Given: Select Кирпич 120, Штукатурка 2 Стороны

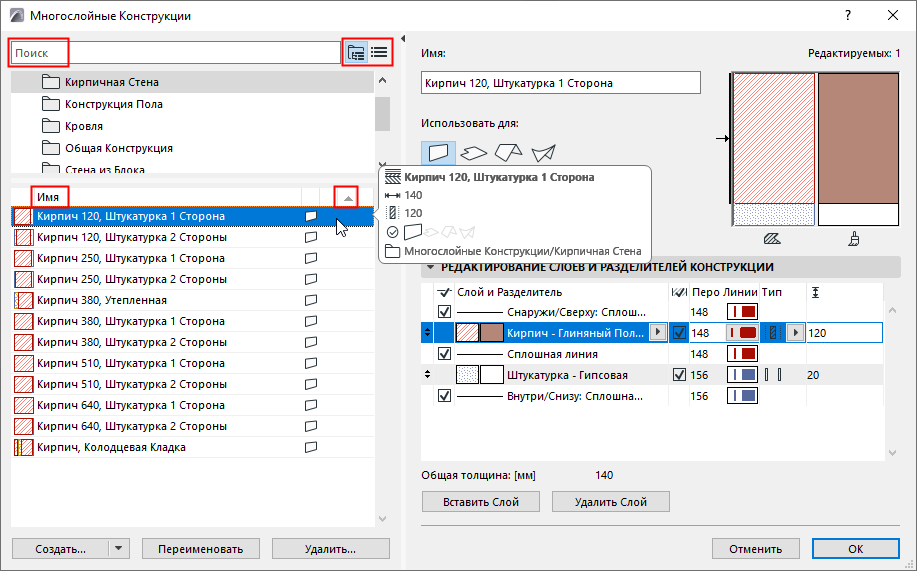Looking at the screenshot, I should tap(192, 237).
